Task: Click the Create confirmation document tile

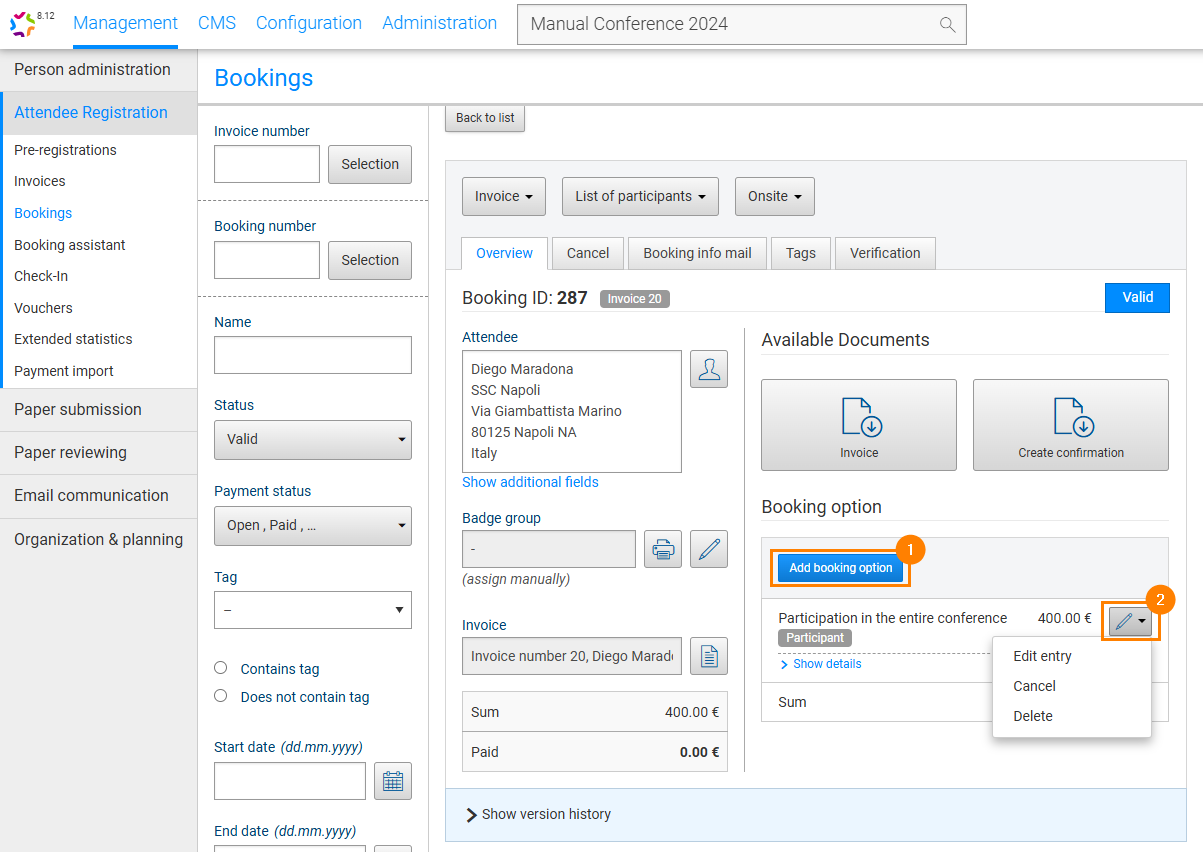Action: point(1070,424)
